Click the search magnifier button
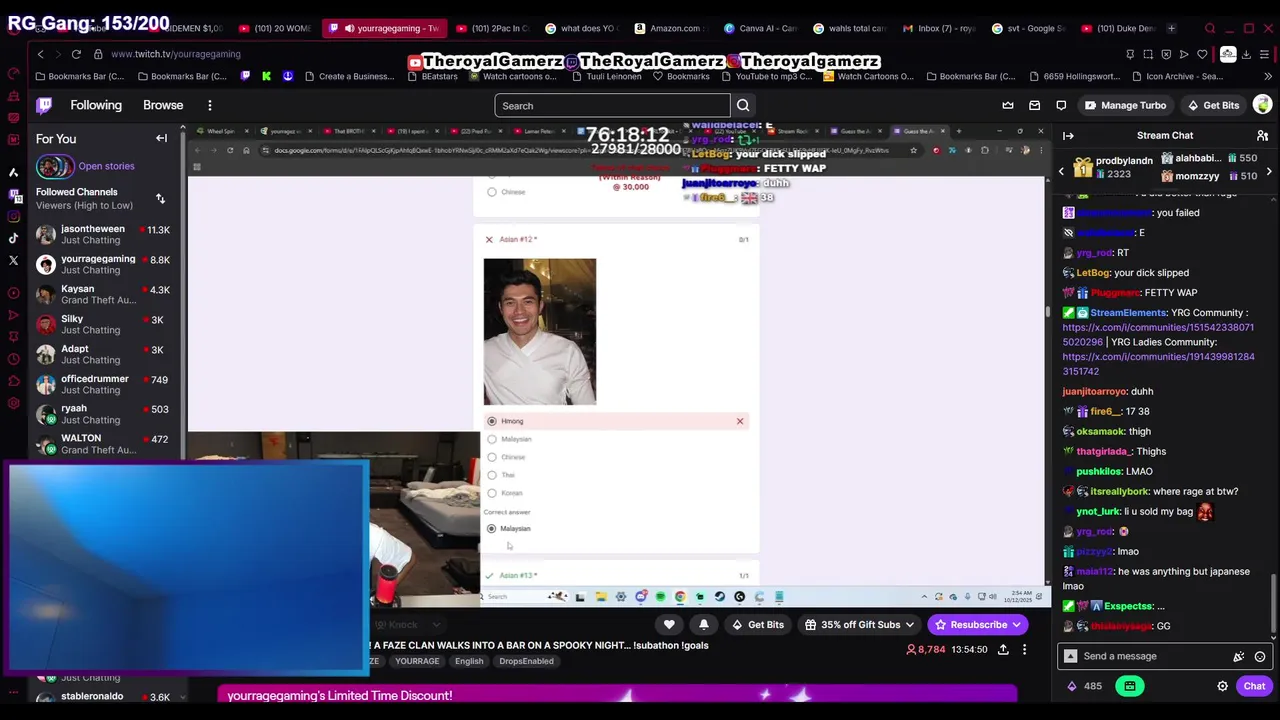The image size is (1280, 720). (x=743, y=105)
